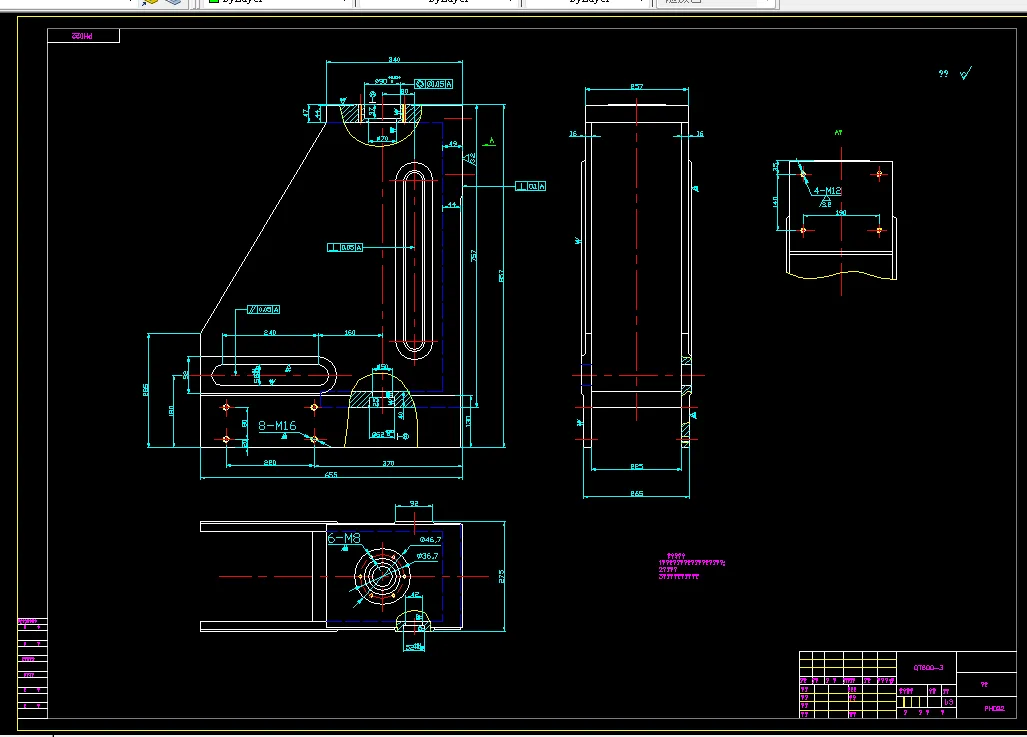The height and width of the screenshot is (737, 1027).
Task: Select the parallelism tolerance frame referencing A
Action: point(263,309)
